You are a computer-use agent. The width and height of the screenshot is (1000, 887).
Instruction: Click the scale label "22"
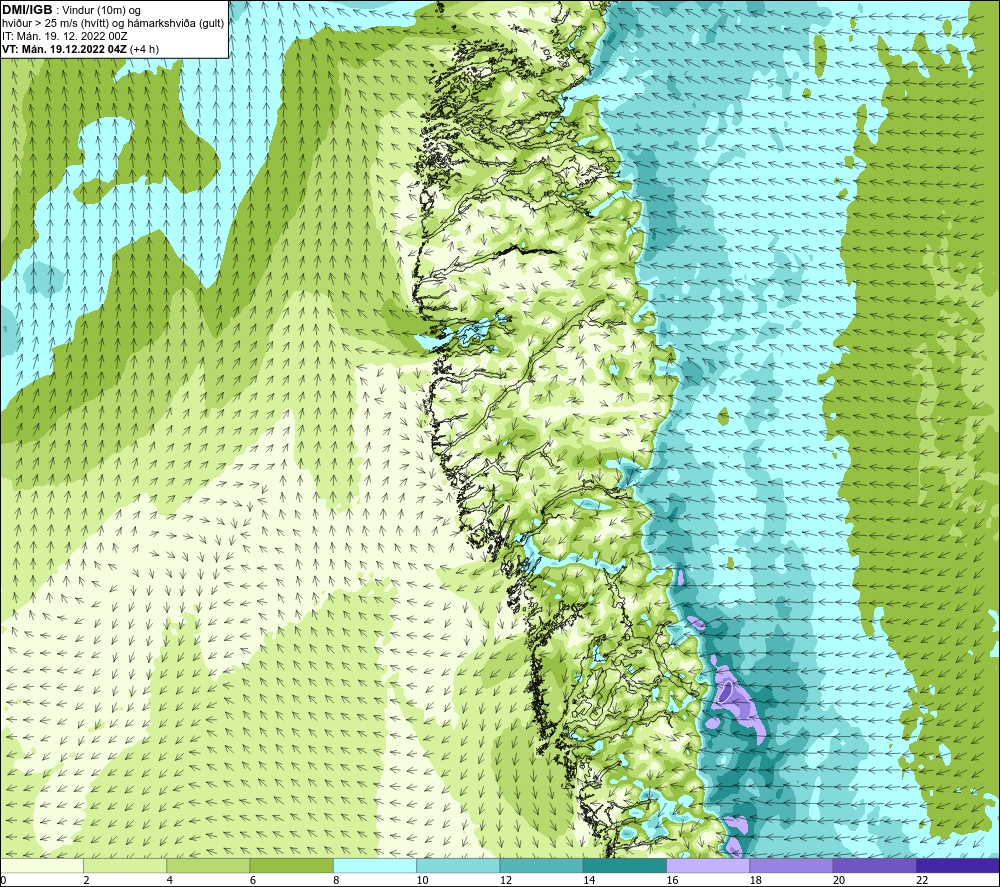point(922,880)
